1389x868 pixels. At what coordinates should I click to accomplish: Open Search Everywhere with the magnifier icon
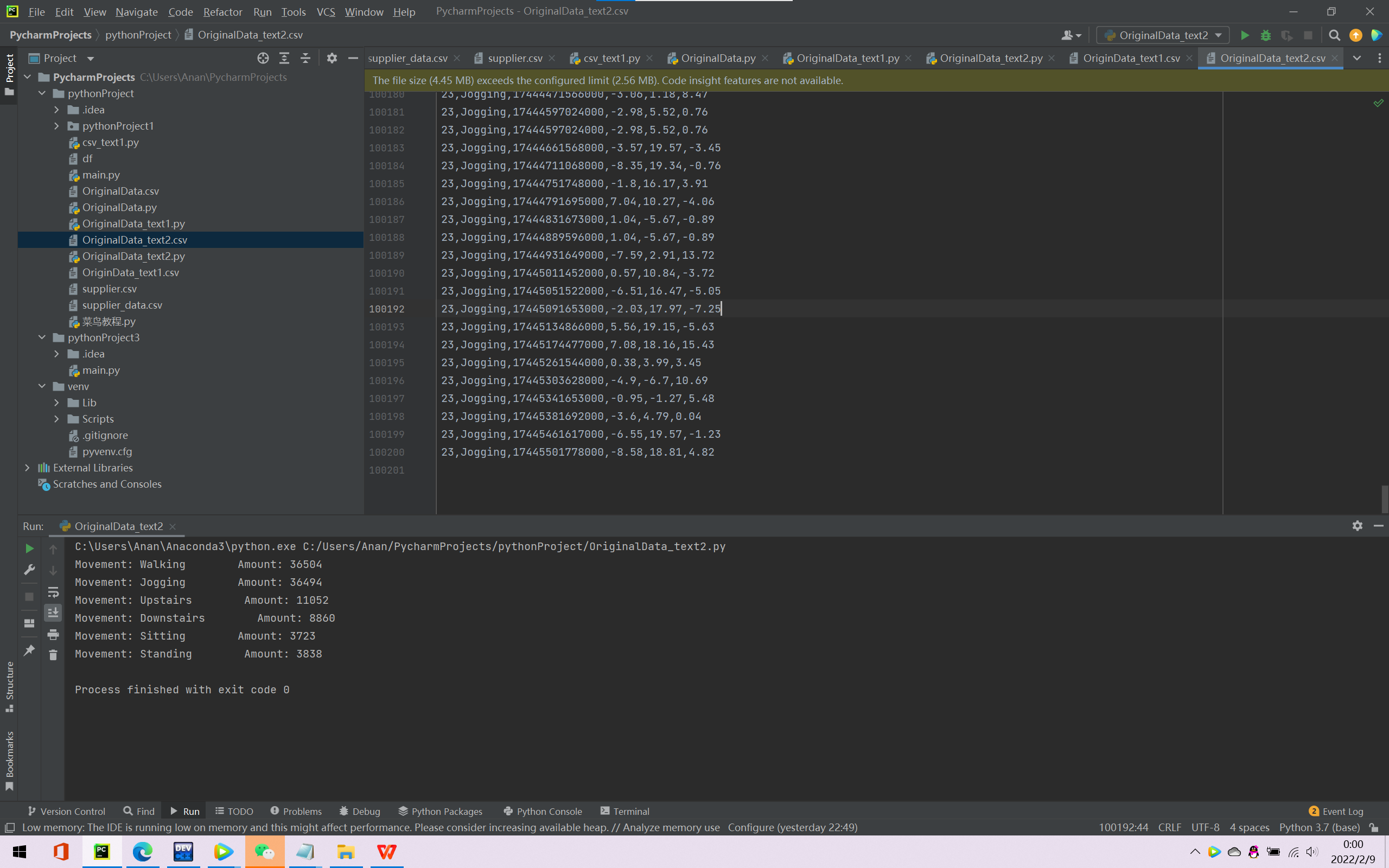click(1335, 36)
